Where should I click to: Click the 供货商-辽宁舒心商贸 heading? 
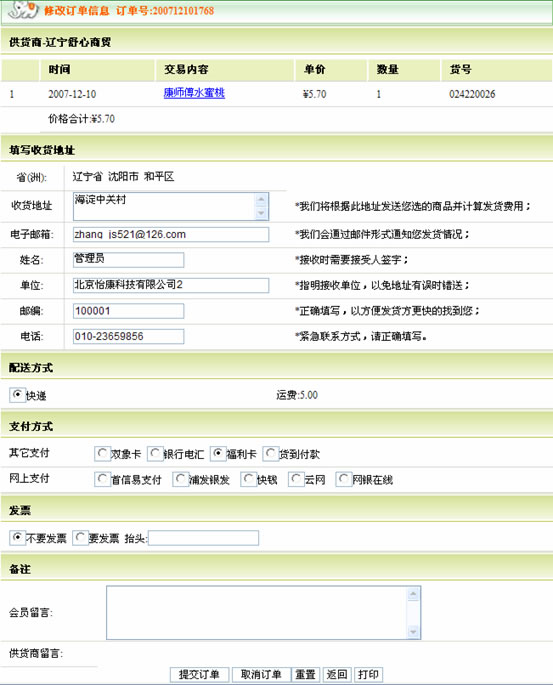point(60,42)
